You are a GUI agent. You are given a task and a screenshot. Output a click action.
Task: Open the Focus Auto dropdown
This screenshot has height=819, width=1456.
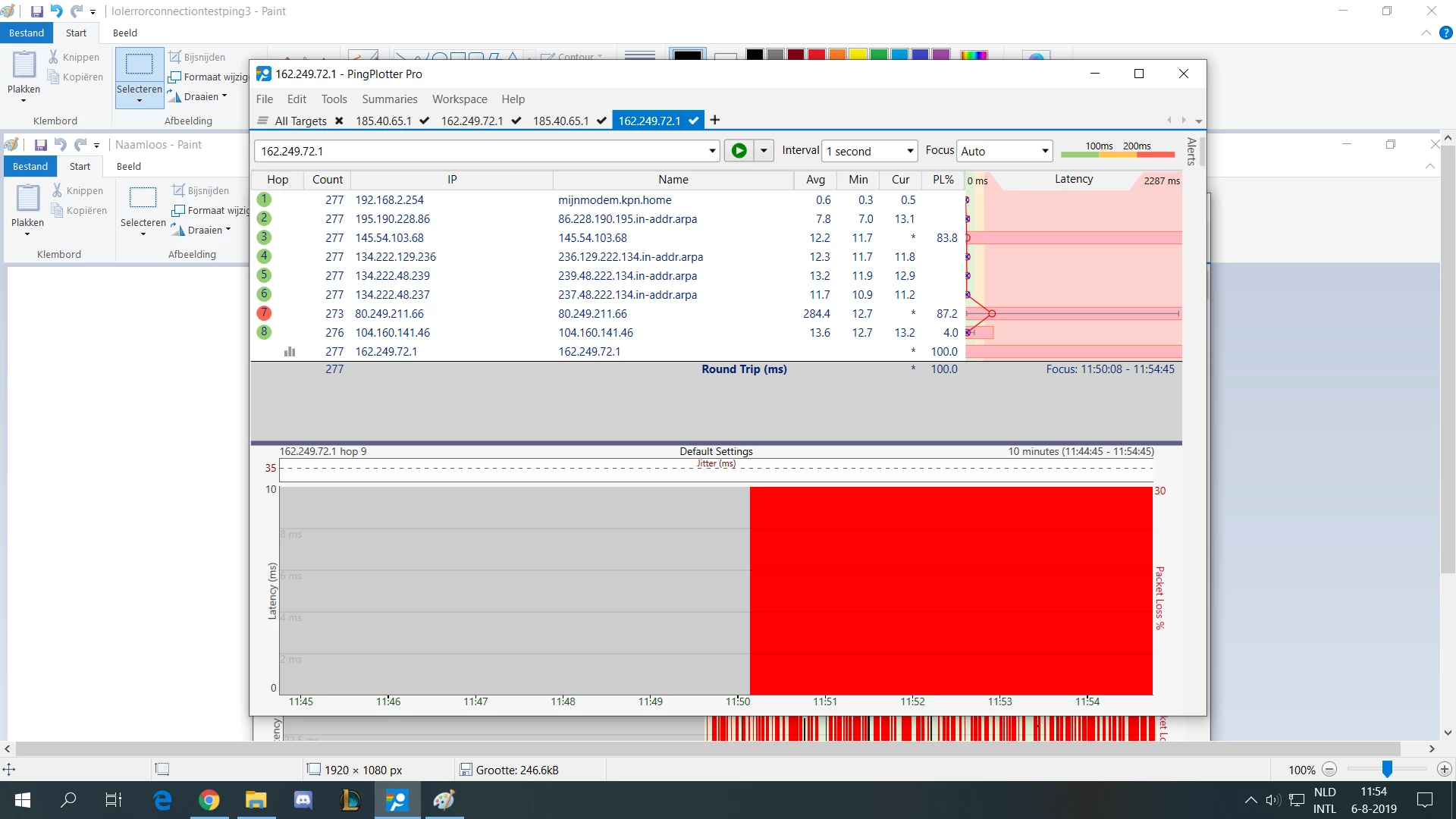point(1045,151)
